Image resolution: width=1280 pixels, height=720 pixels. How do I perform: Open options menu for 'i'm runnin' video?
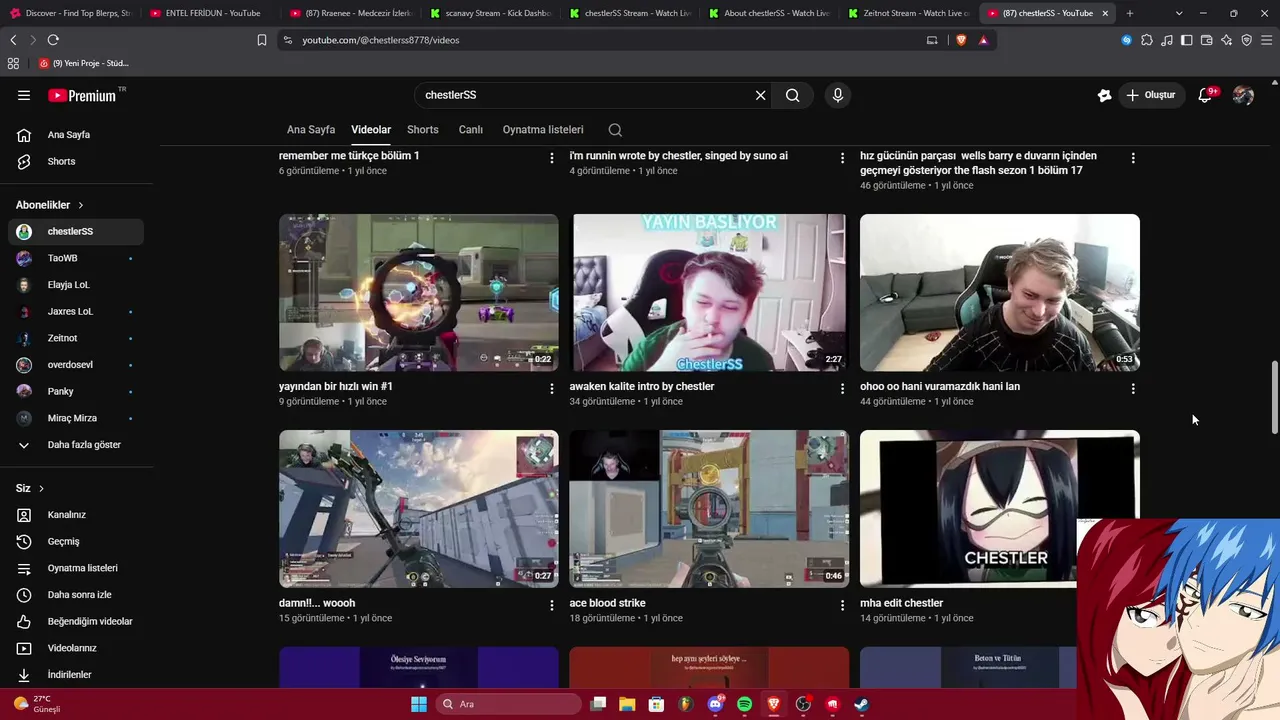point(842,158)
